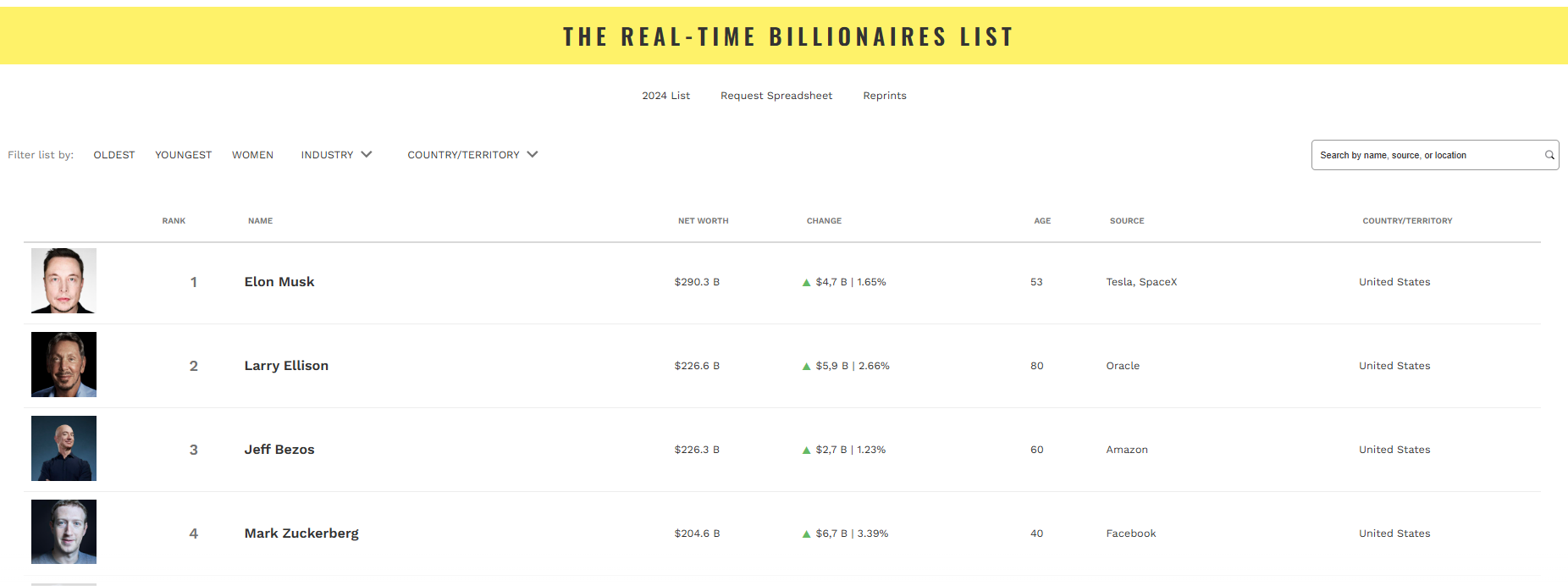Click green up arrow in Elon Musk row

pos(806,283)
